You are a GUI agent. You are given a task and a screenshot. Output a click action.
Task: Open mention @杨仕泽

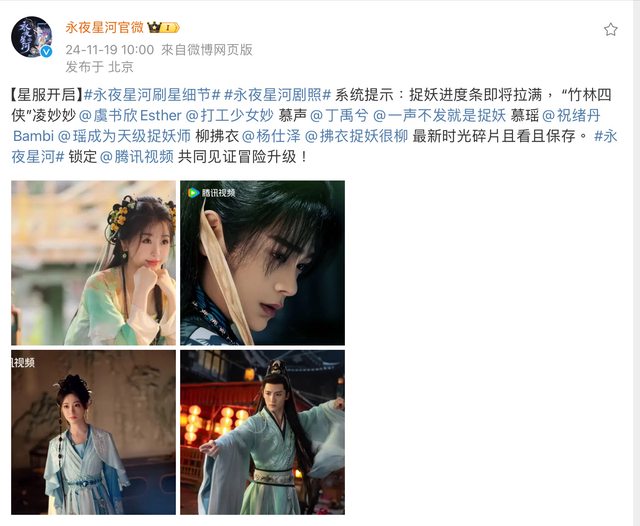pos(271,136)
